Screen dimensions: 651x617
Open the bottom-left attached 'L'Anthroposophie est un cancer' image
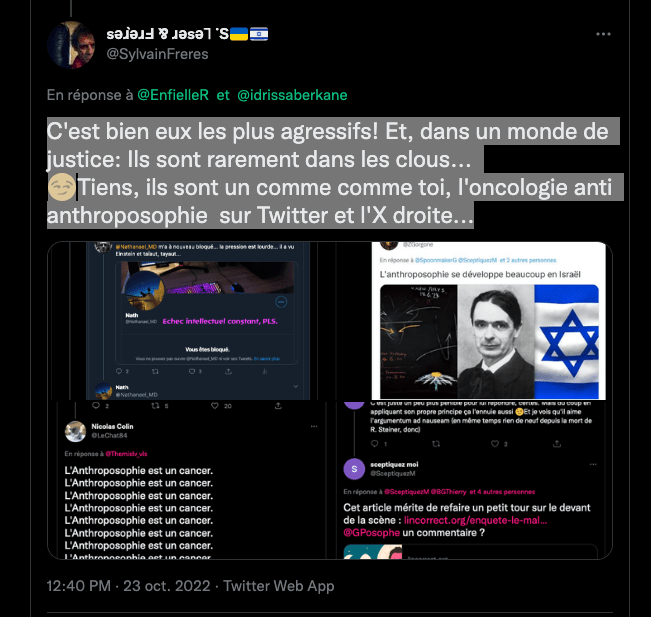[x=188, y=480]
